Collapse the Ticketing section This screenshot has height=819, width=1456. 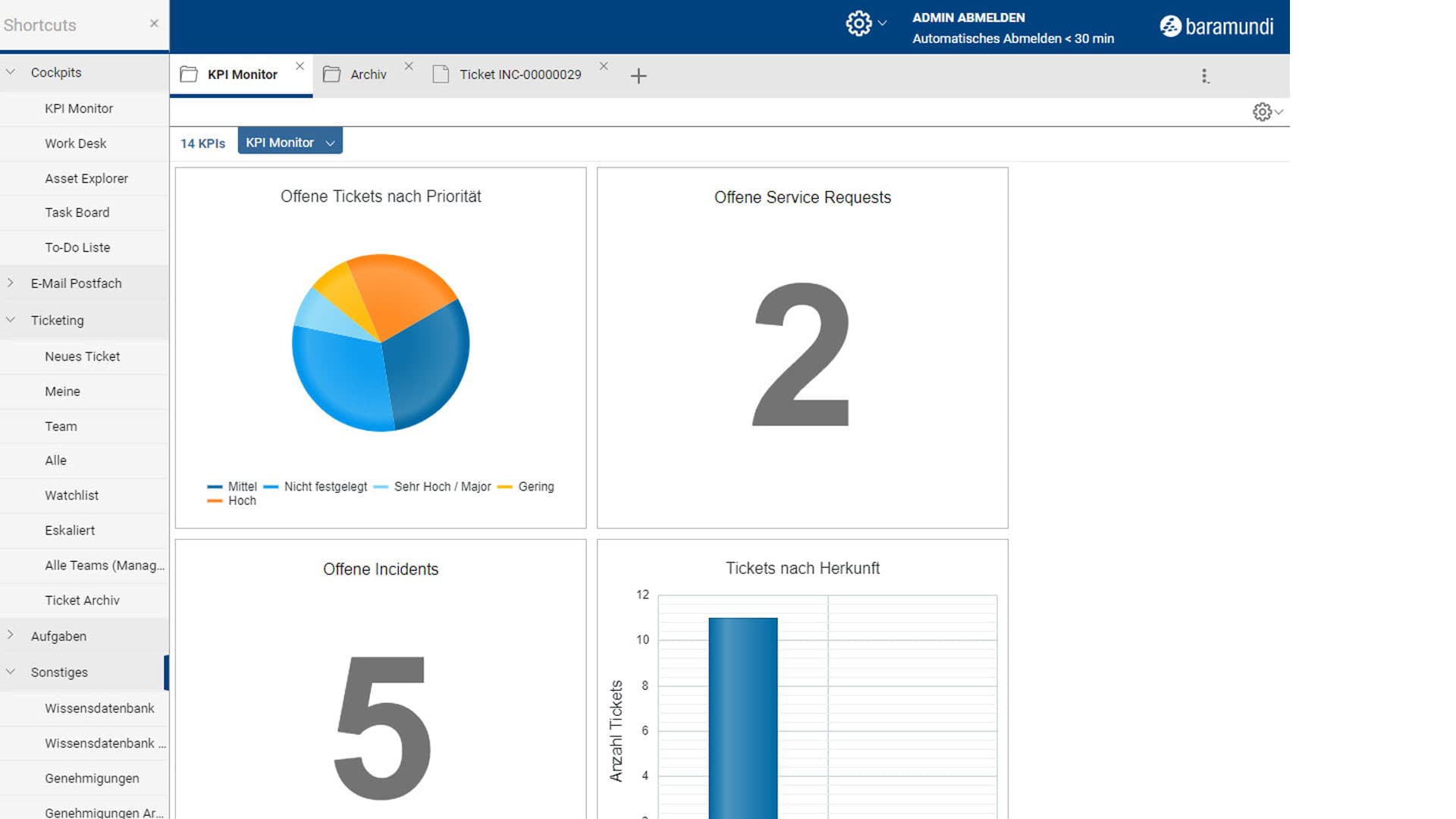point(11,320)
